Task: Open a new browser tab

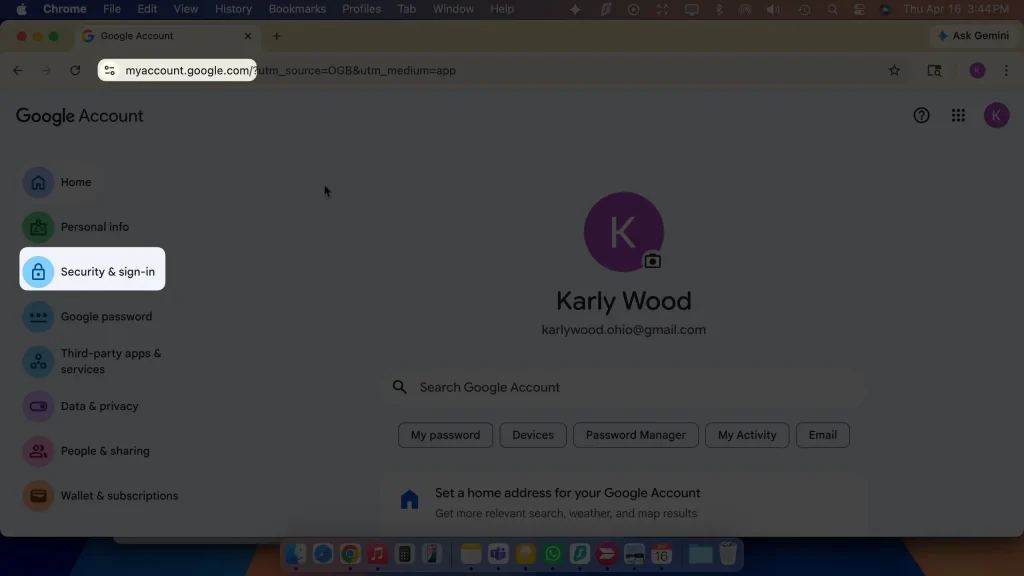Action: click(x=276, y=36)
